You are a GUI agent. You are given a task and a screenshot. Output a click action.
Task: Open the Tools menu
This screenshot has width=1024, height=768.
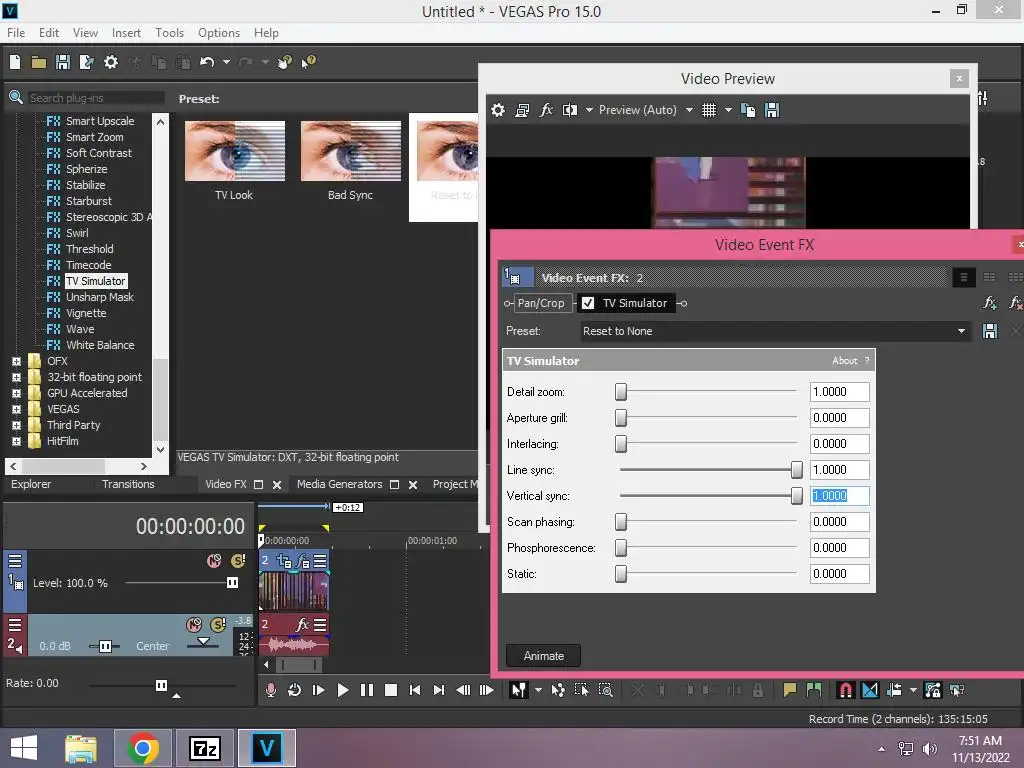[x=169, y=33]
